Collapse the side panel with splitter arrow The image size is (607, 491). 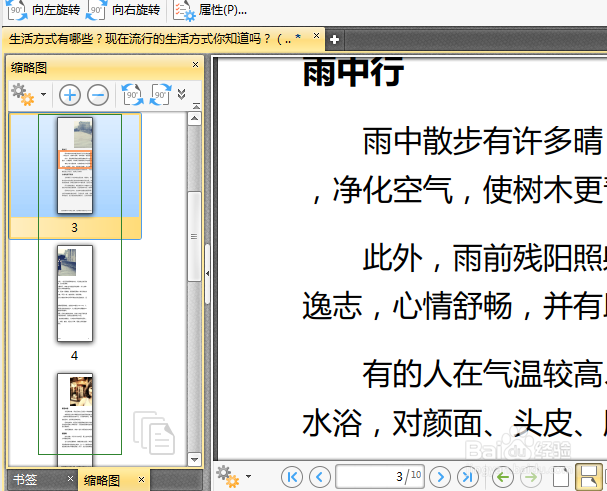207,274
